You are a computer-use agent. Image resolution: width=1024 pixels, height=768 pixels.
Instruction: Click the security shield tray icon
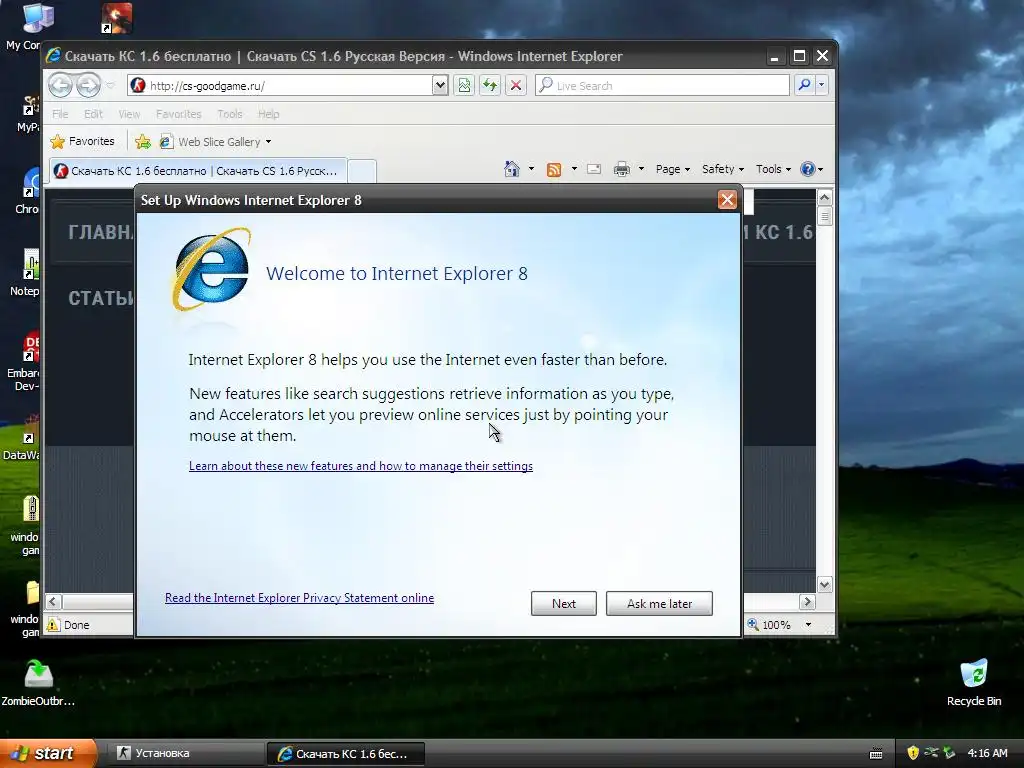(x=913, y=753)
